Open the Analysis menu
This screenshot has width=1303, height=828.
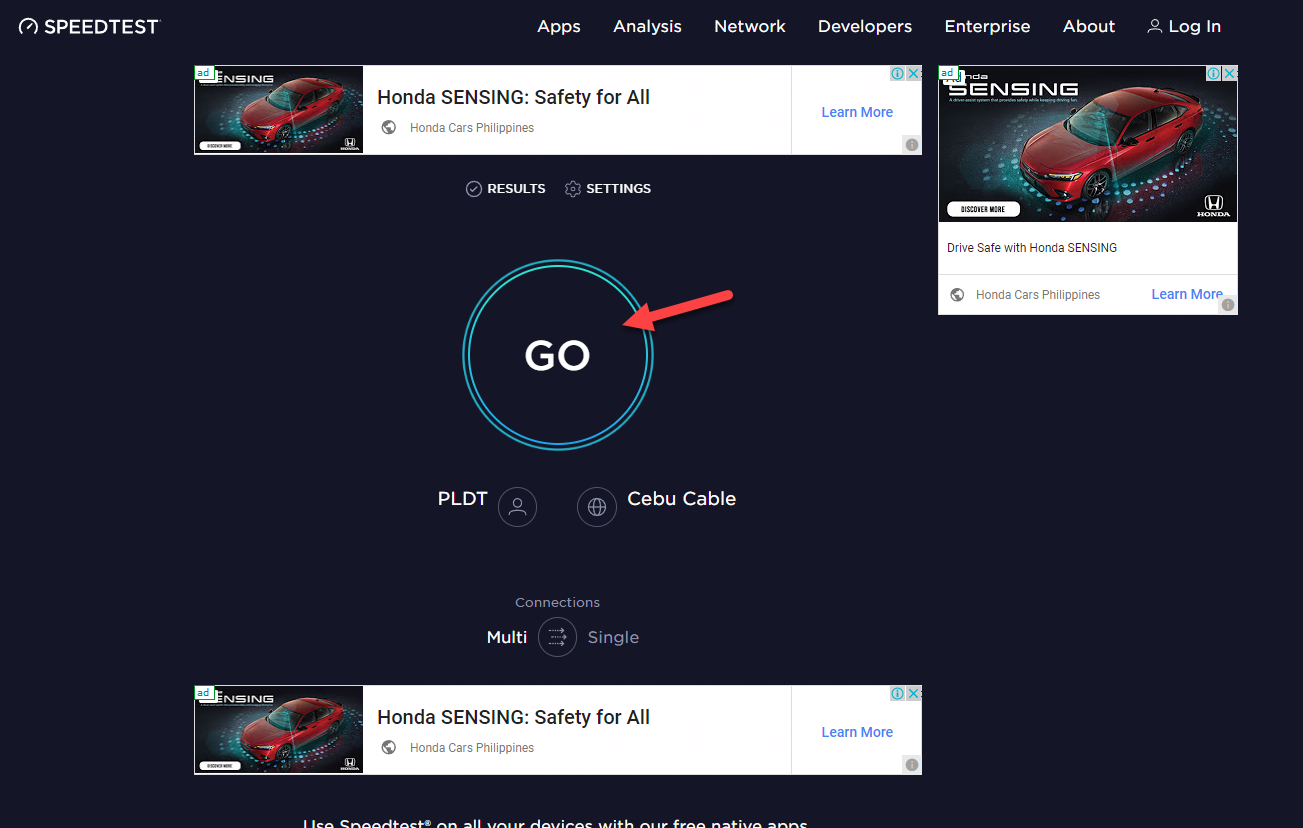[647, 27]
